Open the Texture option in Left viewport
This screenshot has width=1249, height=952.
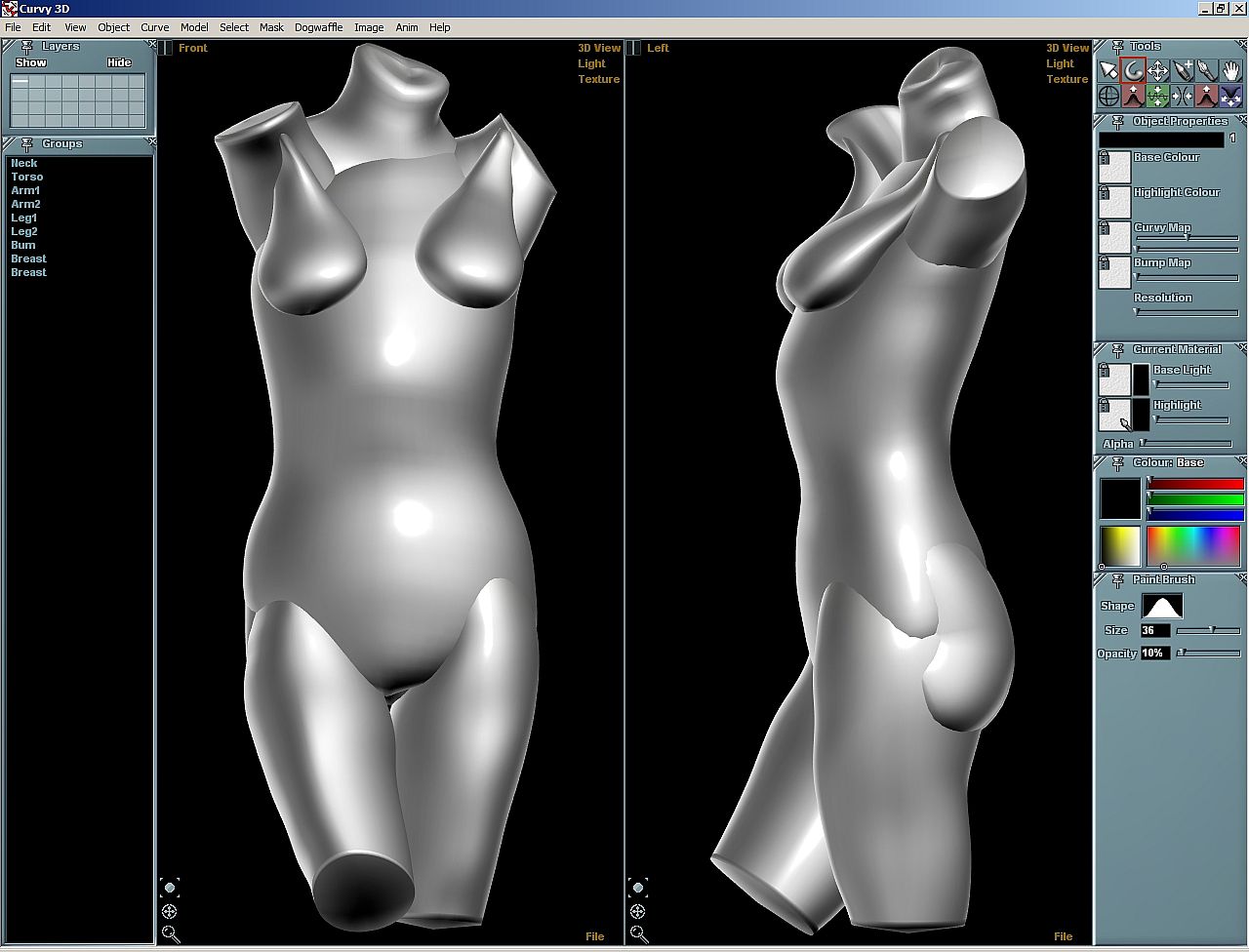click(x=1067, y=79)
